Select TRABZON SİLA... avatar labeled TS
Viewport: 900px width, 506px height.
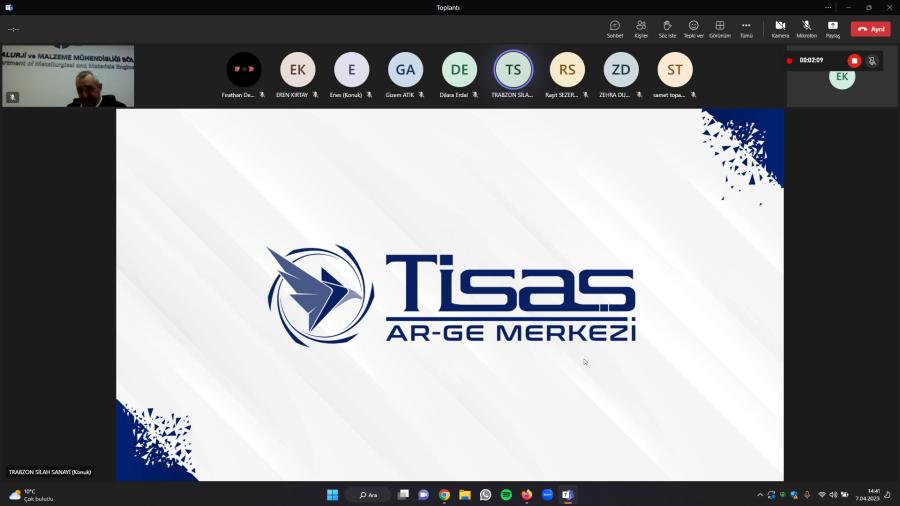pyautogui.click(x=513, y=69)
